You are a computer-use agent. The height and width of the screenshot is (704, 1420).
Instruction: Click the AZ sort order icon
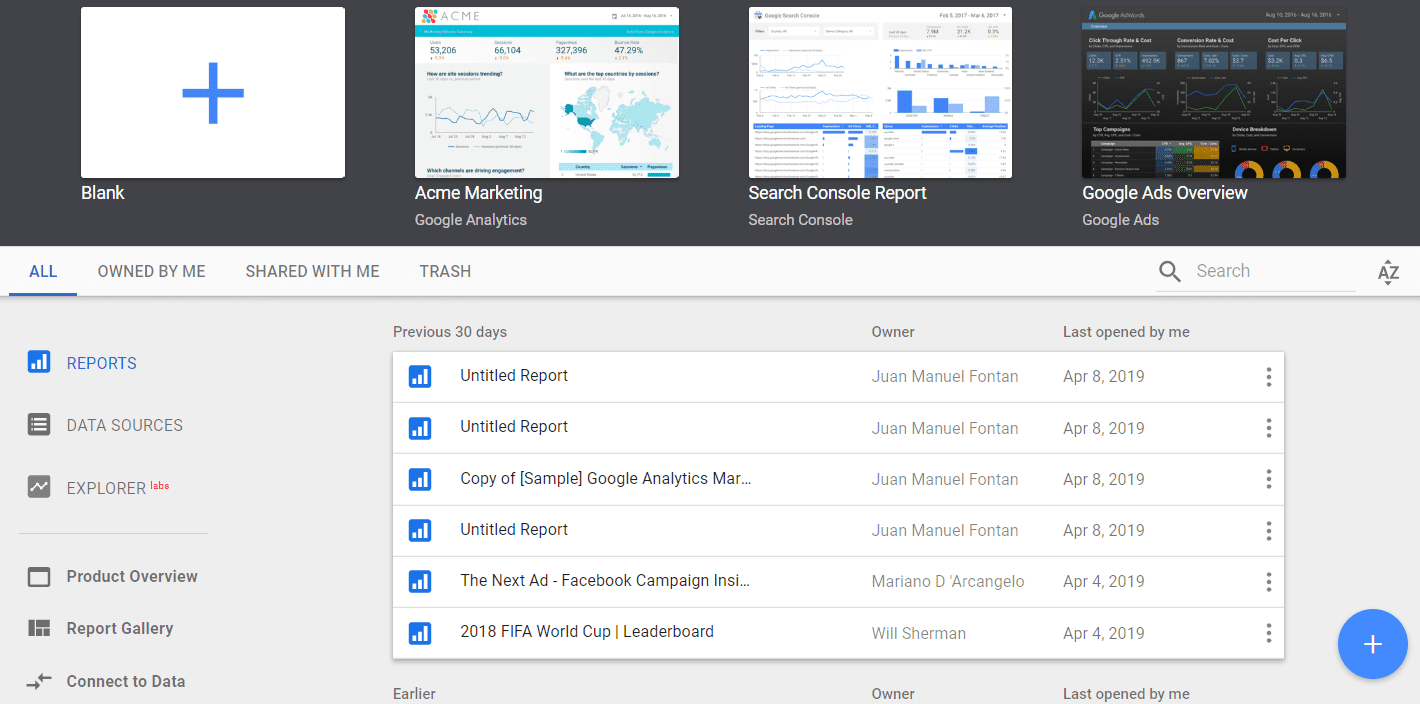(1388, 272)
